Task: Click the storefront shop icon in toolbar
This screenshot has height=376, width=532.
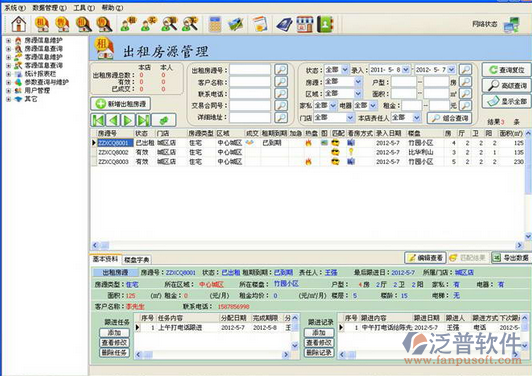Action: pos(304,24)
